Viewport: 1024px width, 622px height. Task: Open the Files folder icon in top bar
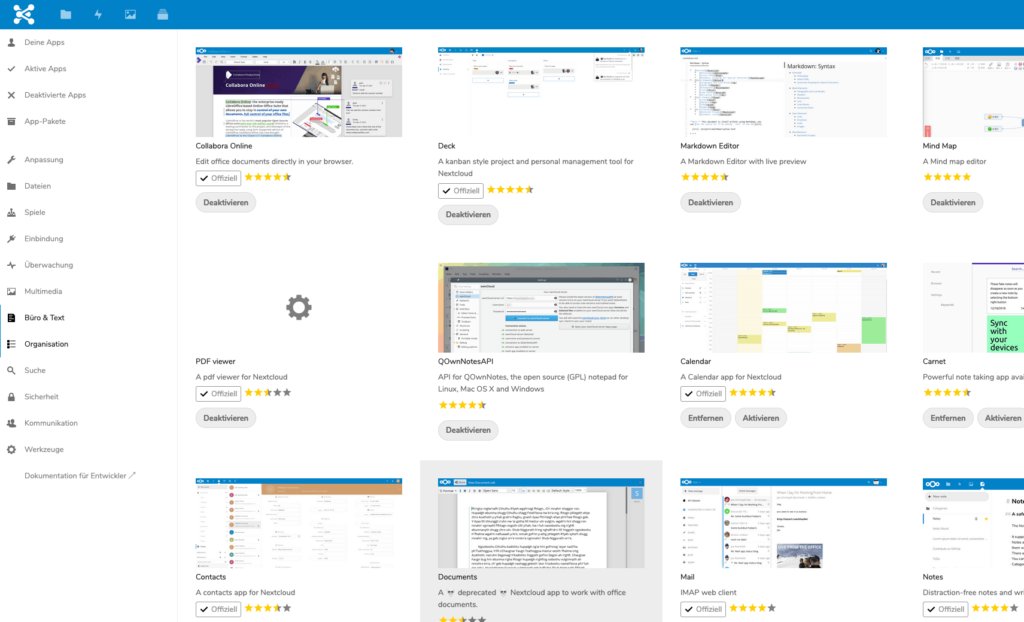(65, 14)
